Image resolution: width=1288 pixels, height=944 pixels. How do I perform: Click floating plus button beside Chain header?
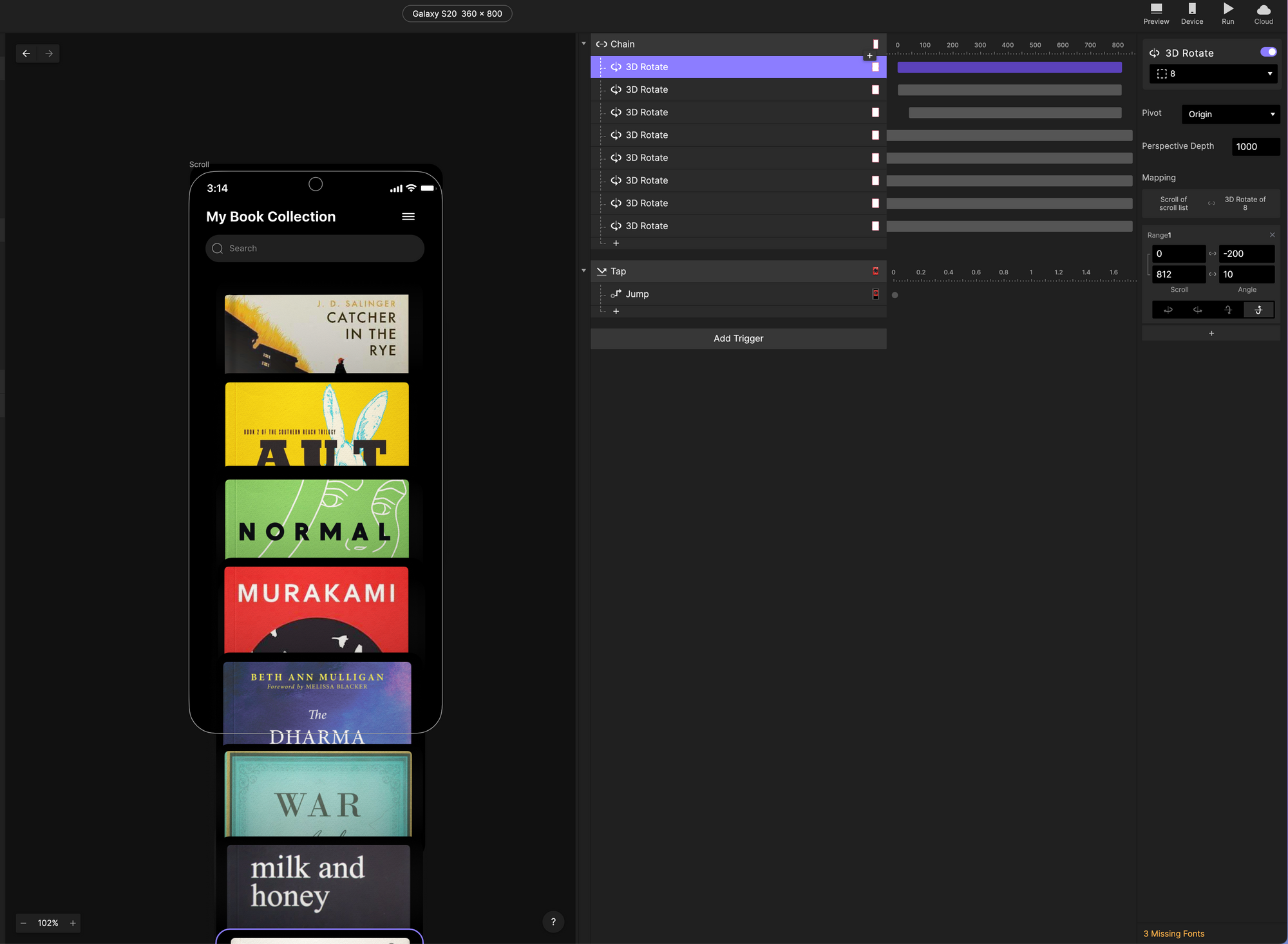(869, 55)
